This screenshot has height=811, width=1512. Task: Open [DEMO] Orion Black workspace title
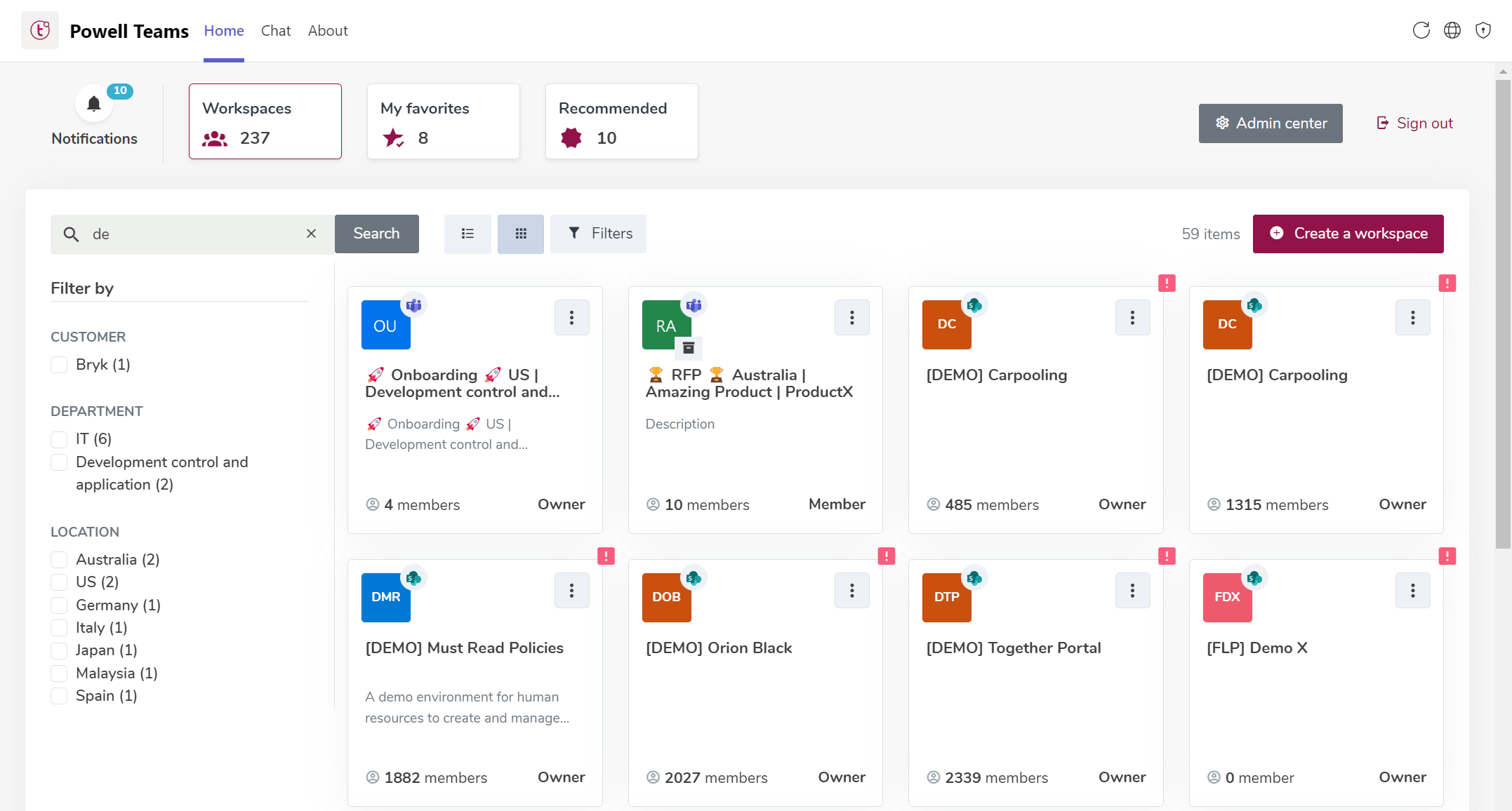pos(719,648)
